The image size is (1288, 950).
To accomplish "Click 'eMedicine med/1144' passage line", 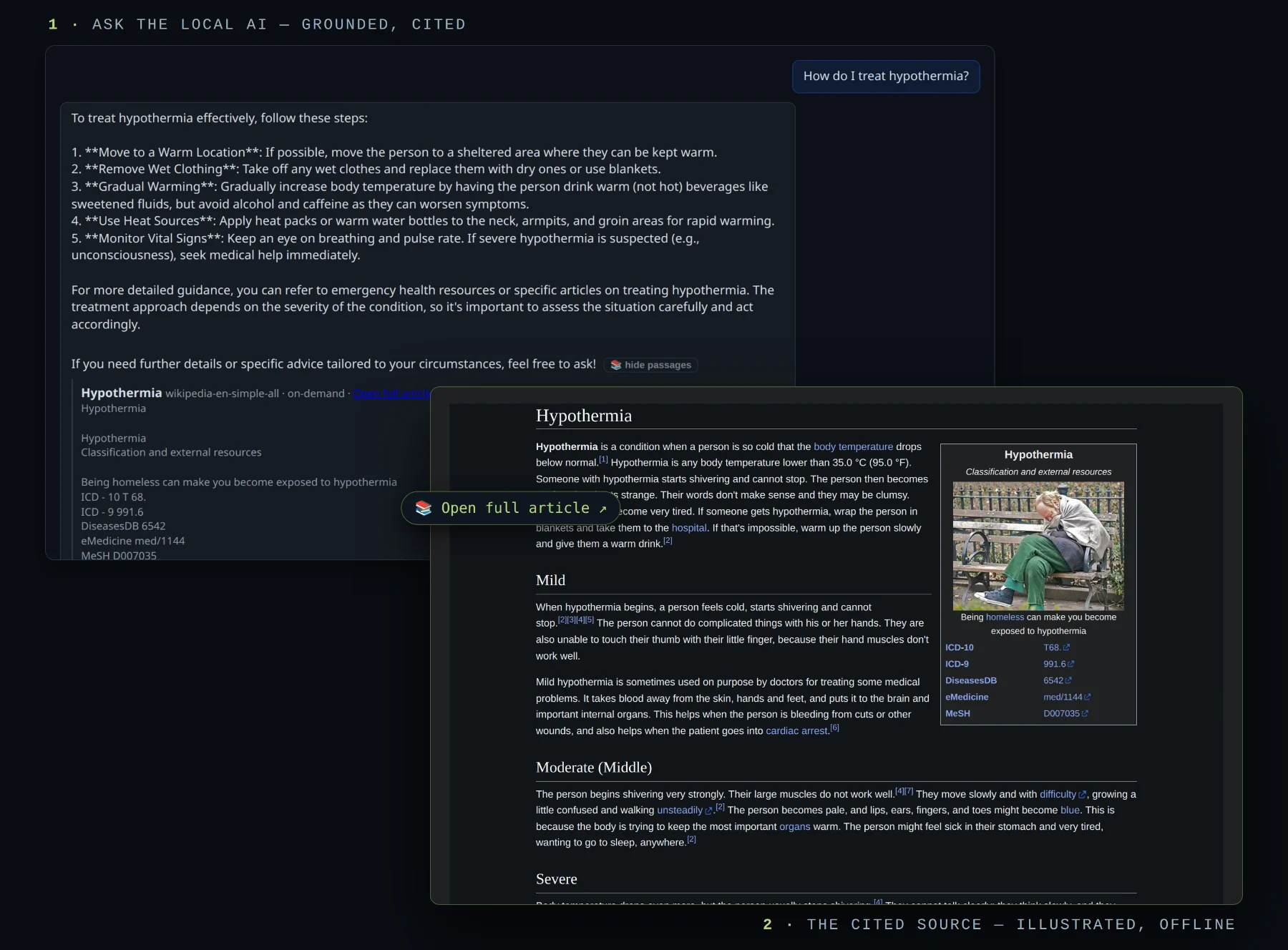I will coord(132,542).
